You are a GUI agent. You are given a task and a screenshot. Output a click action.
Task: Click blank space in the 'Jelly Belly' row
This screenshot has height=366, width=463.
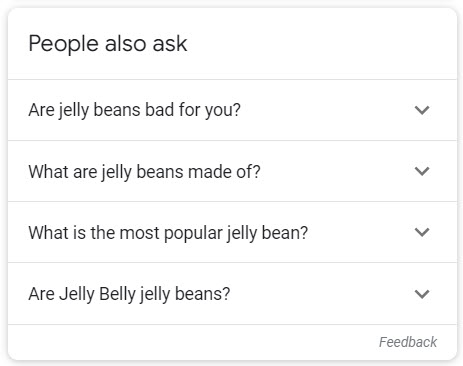(x=322, y=293)
